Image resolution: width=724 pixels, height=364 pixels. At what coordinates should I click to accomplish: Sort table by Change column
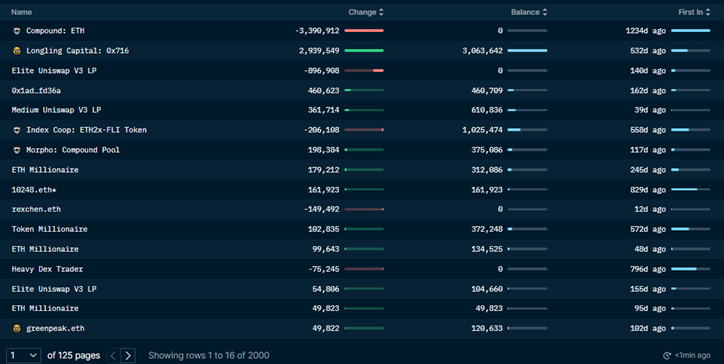pos(366,12)
